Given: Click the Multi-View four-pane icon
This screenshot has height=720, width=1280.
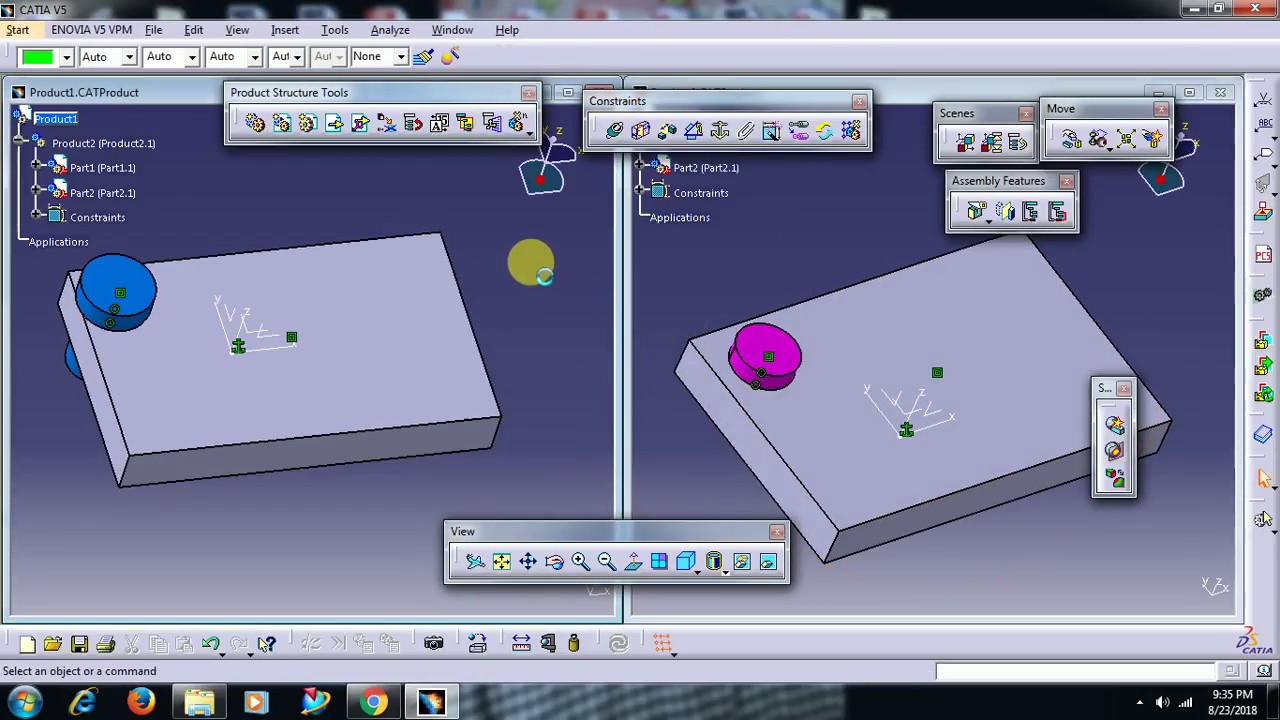Looking at the screenshot, I should pos(659,562).
